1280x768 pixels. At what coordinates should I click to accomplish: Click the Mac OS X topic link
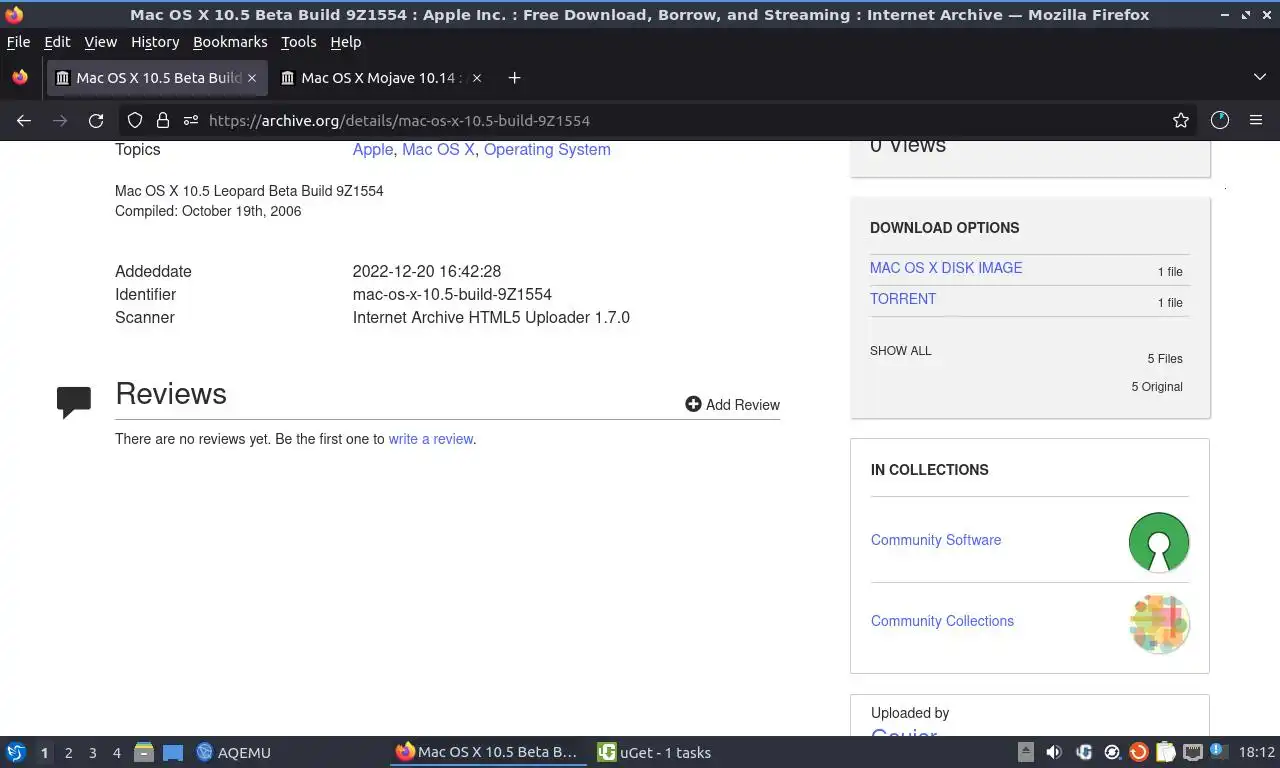(x=438, y=149)
